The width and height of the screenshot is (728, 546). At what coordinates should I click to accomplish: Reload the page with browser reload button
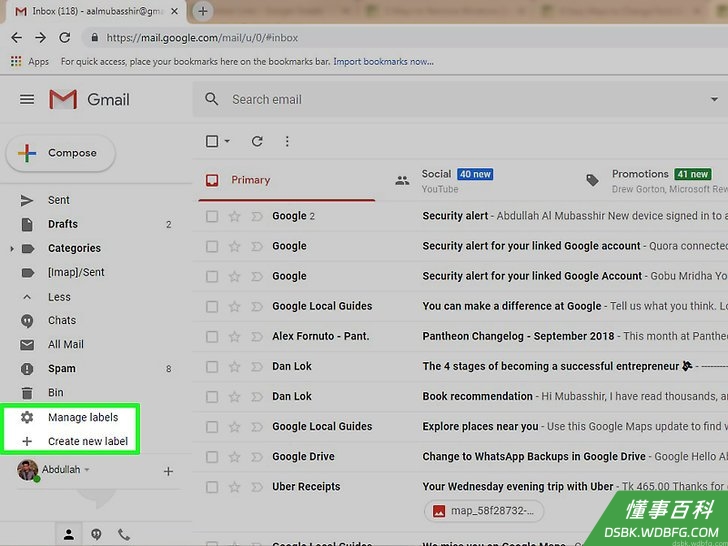(x=65, y=38)
